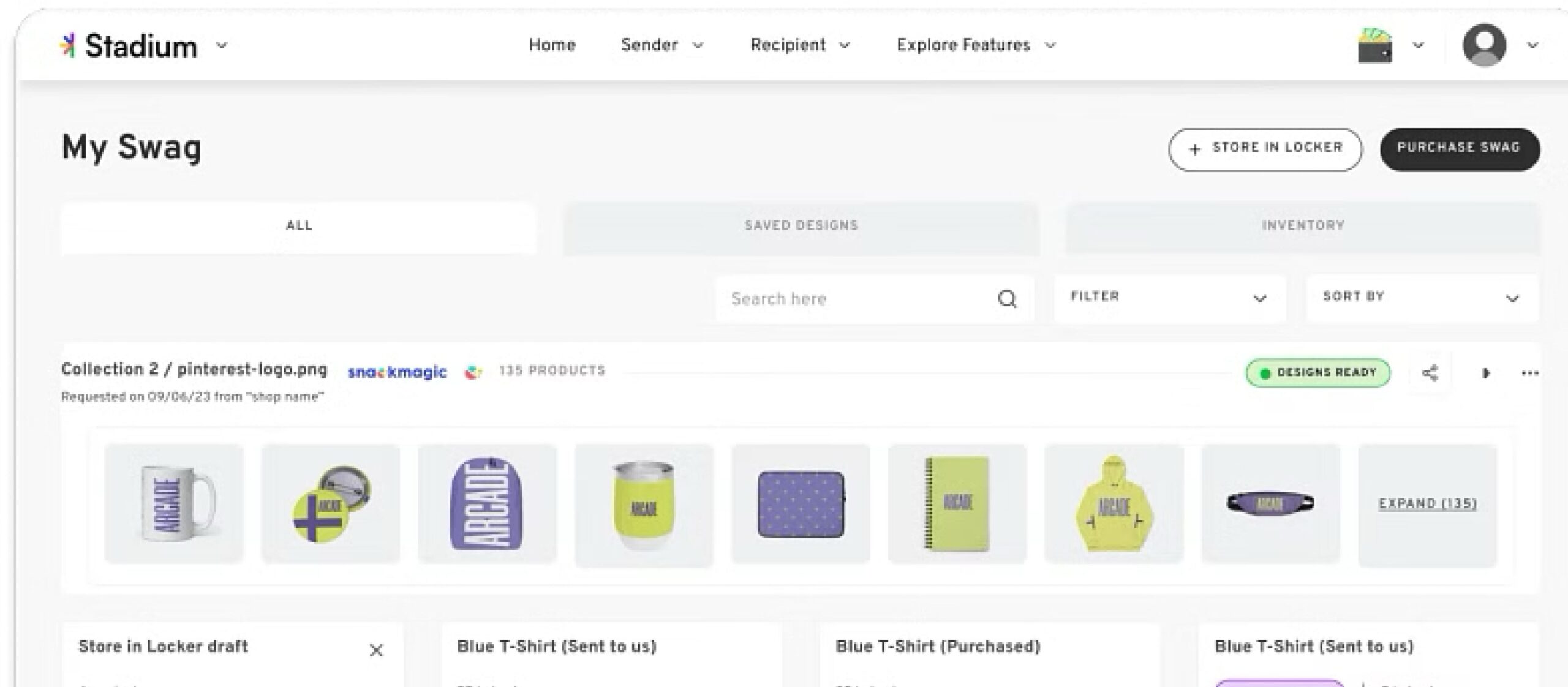Viewport: 1568px width, 687px height.
Task: Close the Store in Locker draft card
Action: click(376, 650)
